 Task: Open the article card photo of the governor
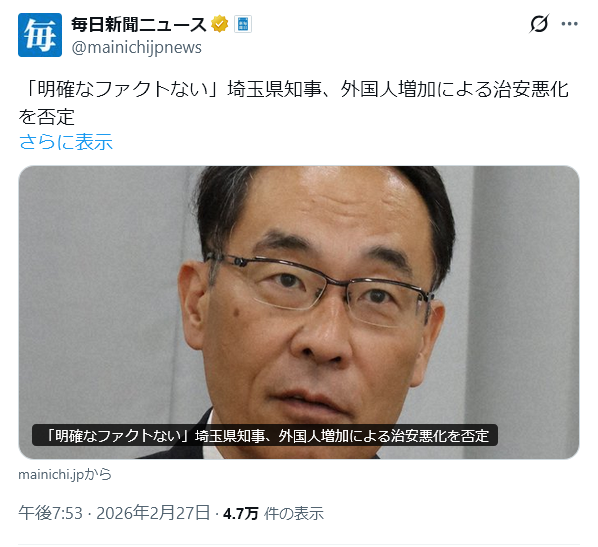coord(299,312)
